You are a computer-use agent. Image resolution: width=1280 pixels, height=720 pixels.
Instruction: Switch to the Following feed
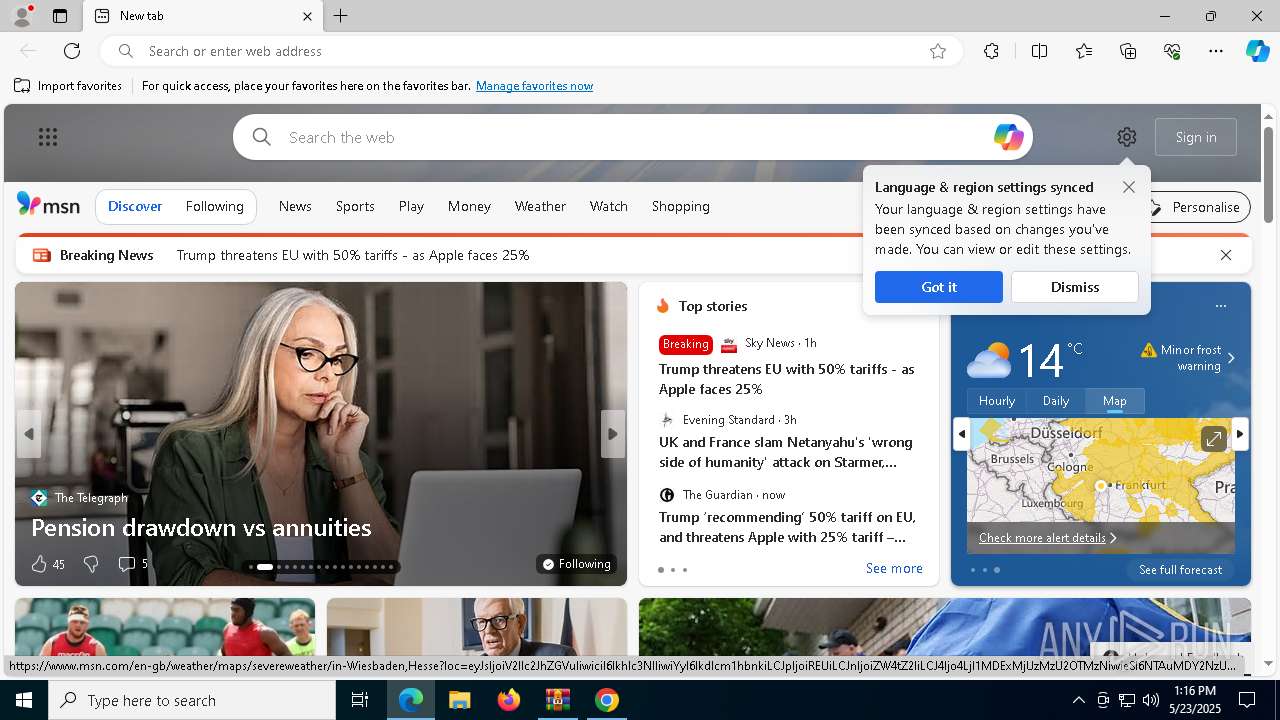pos(214,206)
